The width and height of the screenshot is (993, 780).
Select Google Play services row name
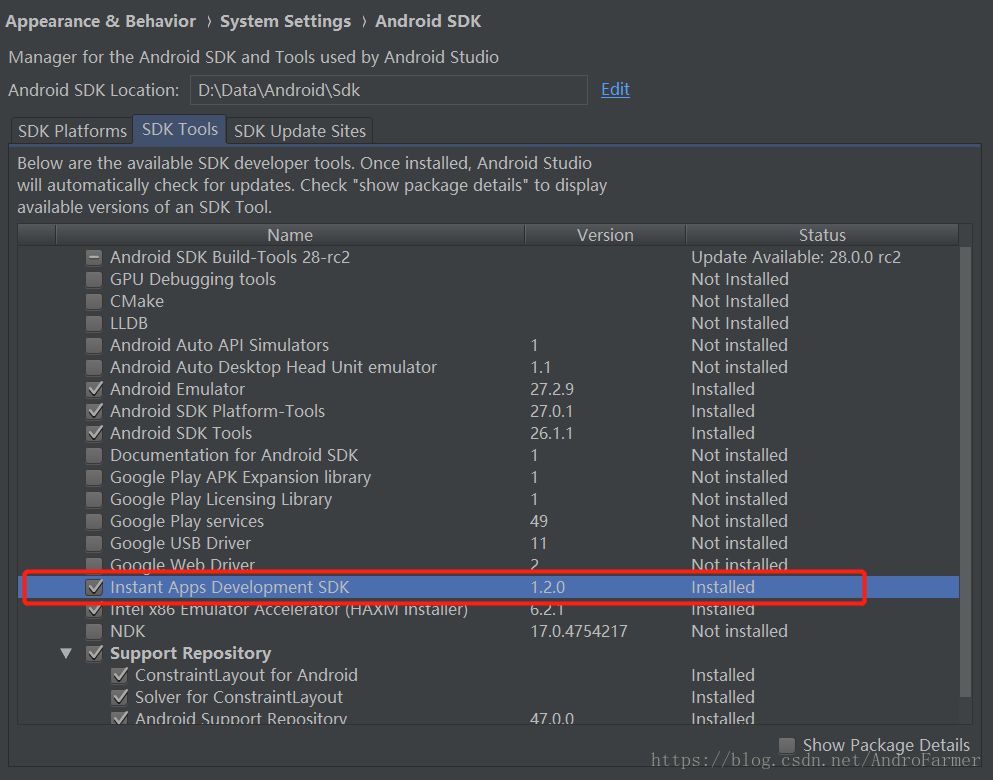[x=187, y=521]
